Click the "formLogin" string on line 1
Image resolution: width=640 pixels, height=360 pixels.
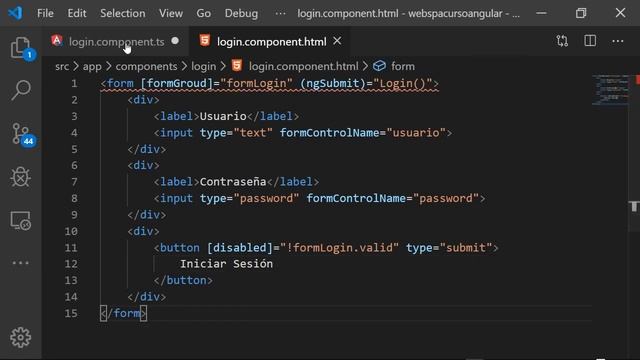pyautogui.click(x=256, y=83)
